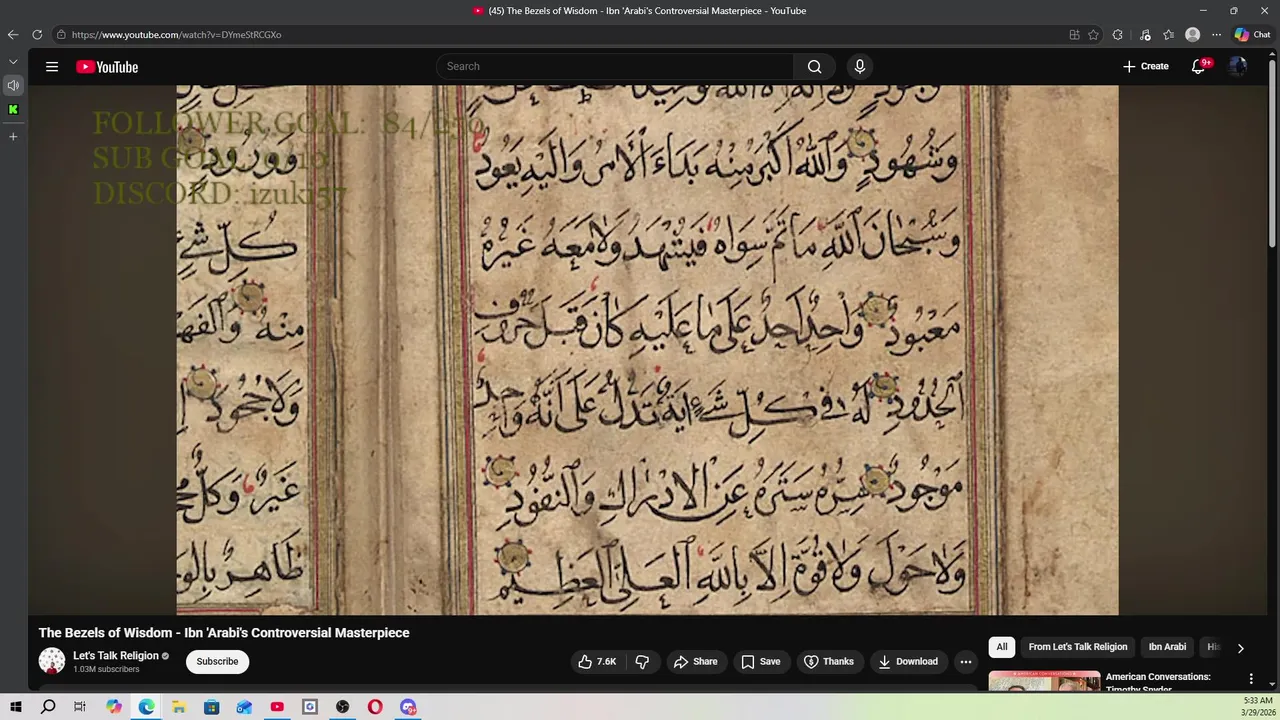The image size is (1280, 720).
Task: Open the playing YouTube tab in sidebar
Action: click(13, 85)
